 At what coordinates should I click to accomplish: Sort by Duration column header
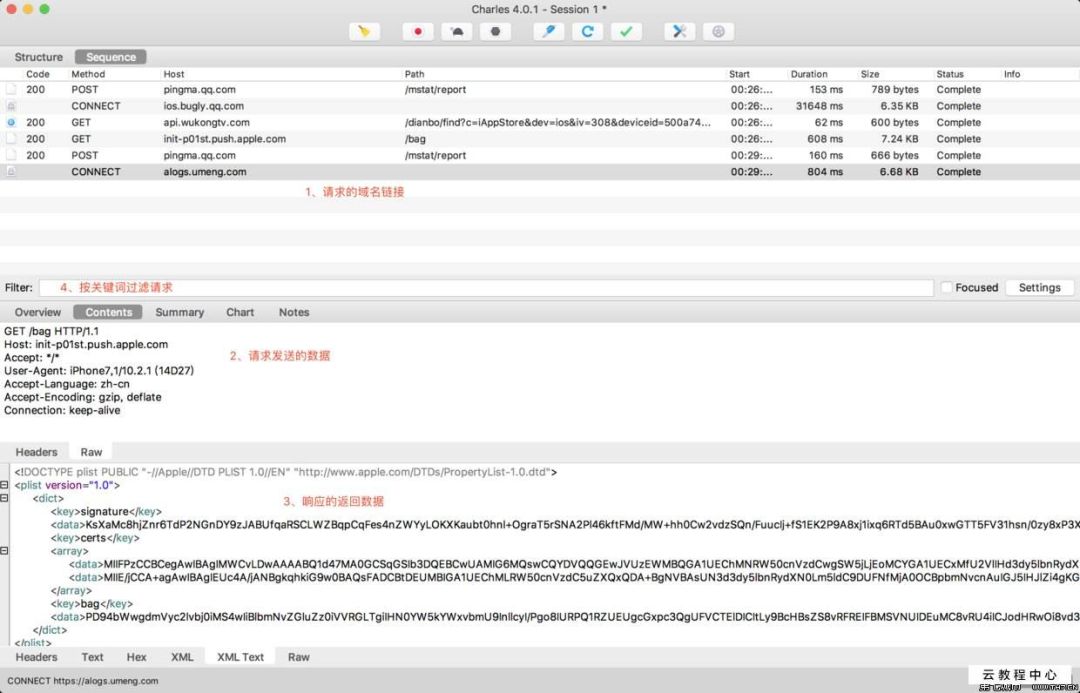(809, 74)
